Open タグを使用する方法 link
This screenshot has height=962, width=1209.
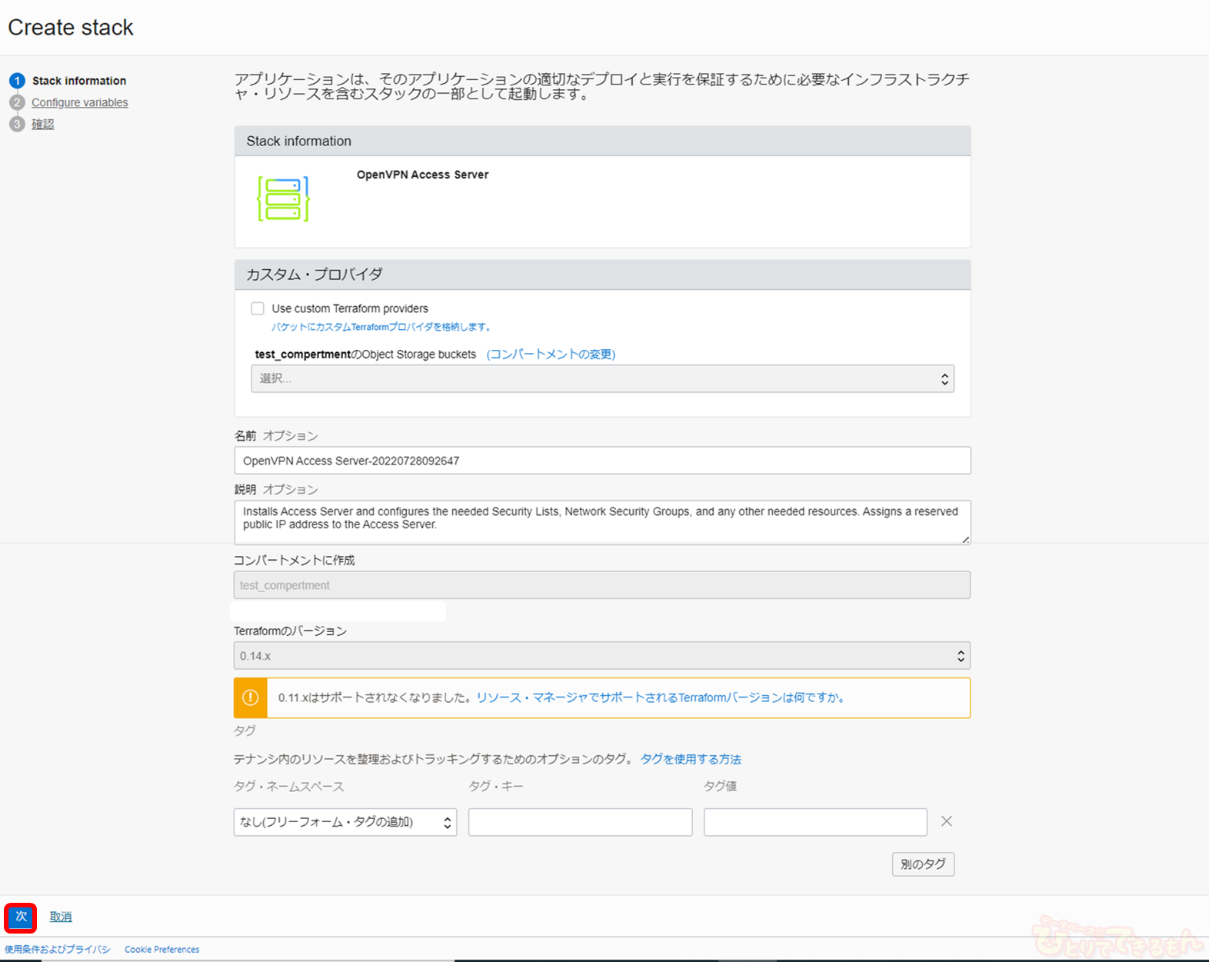point(691,759)
